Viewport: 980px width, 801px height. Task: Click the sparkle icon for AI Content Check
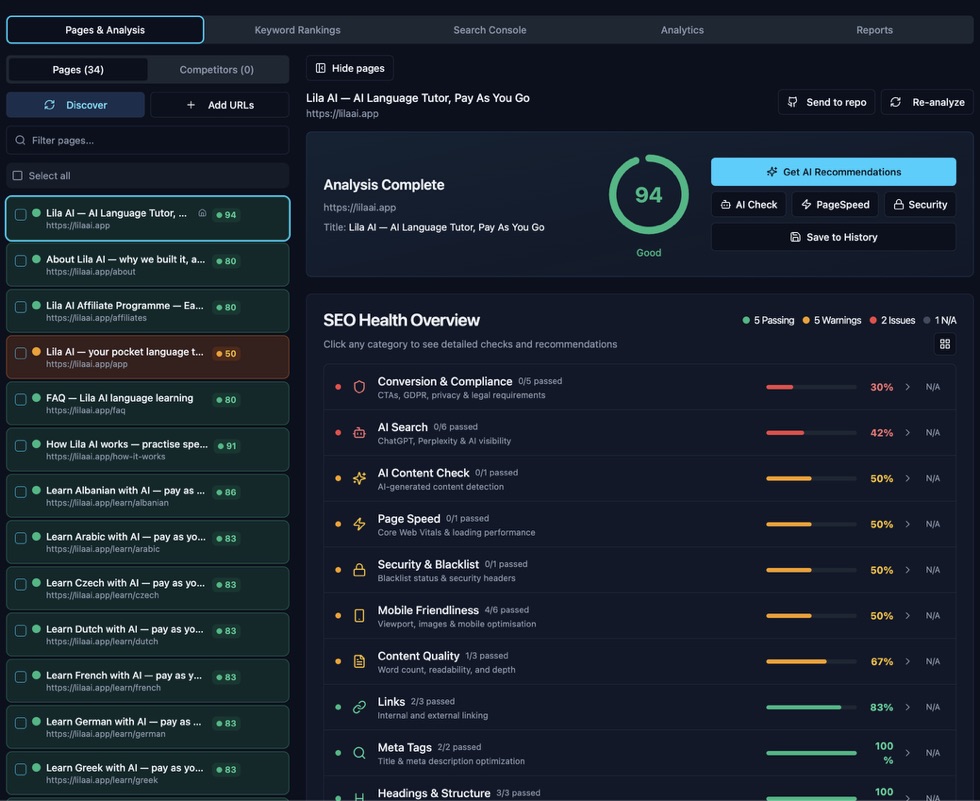(359, 478)
